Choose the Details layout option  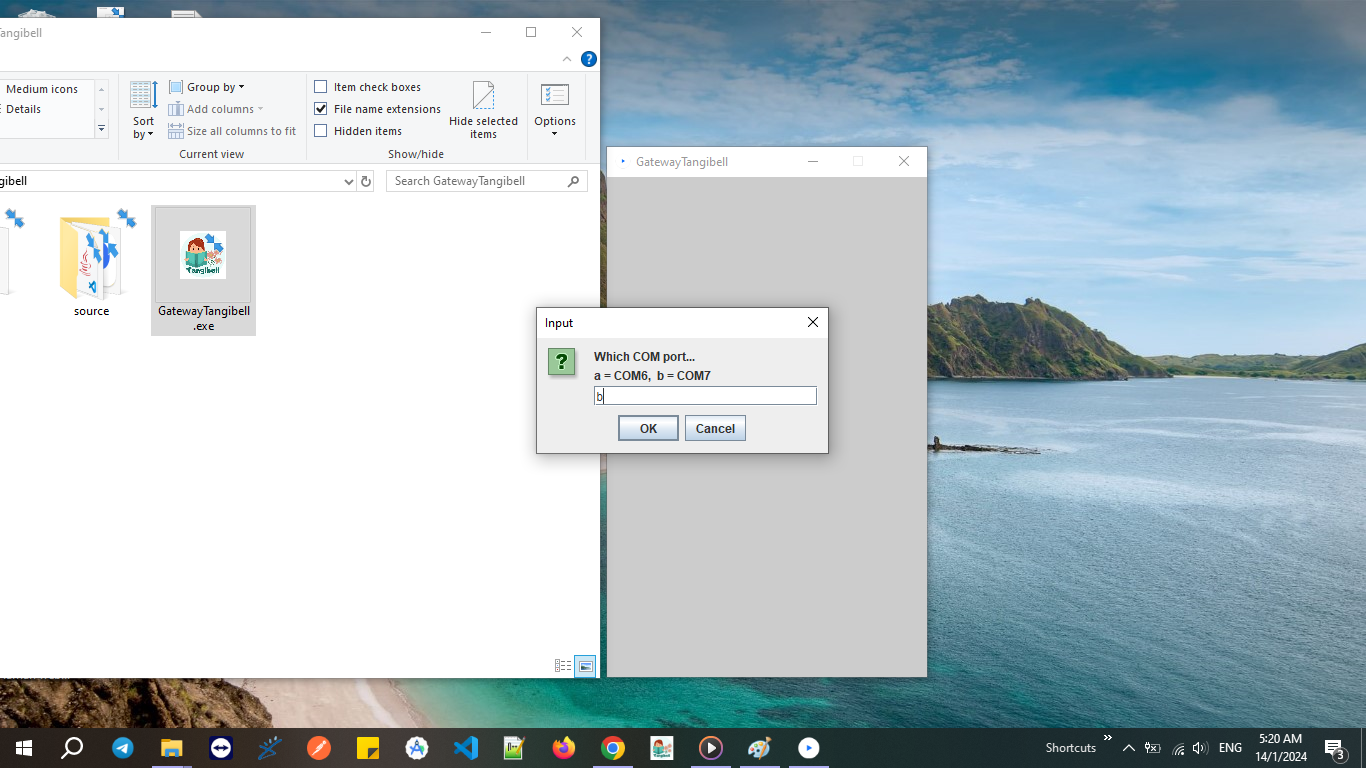[24, 109]
